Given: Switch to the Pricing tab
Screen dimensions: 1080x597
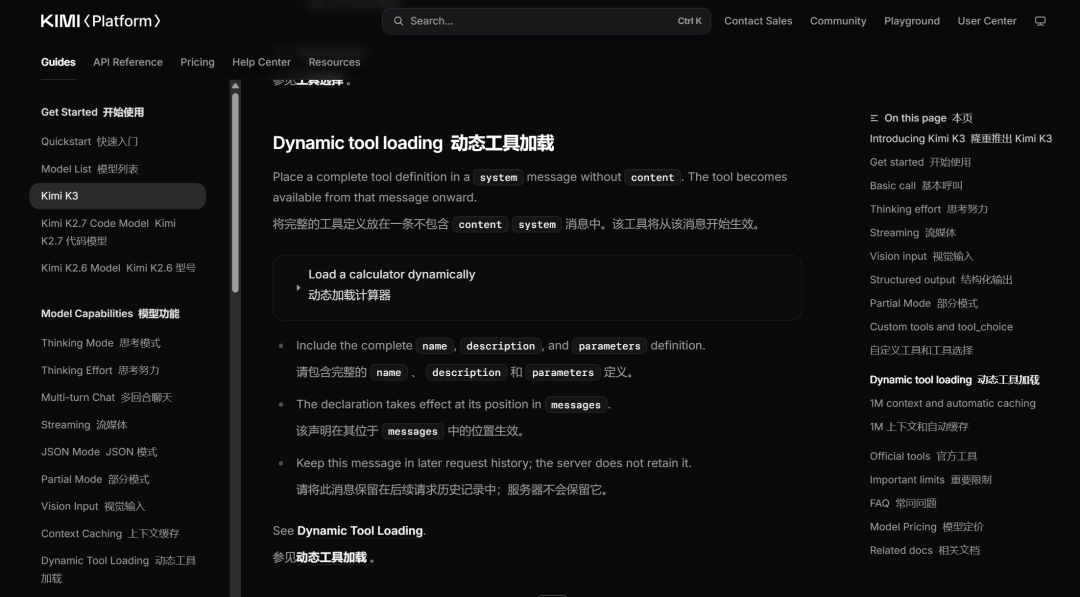Looking at the screenshot, I should pos(197,62).
